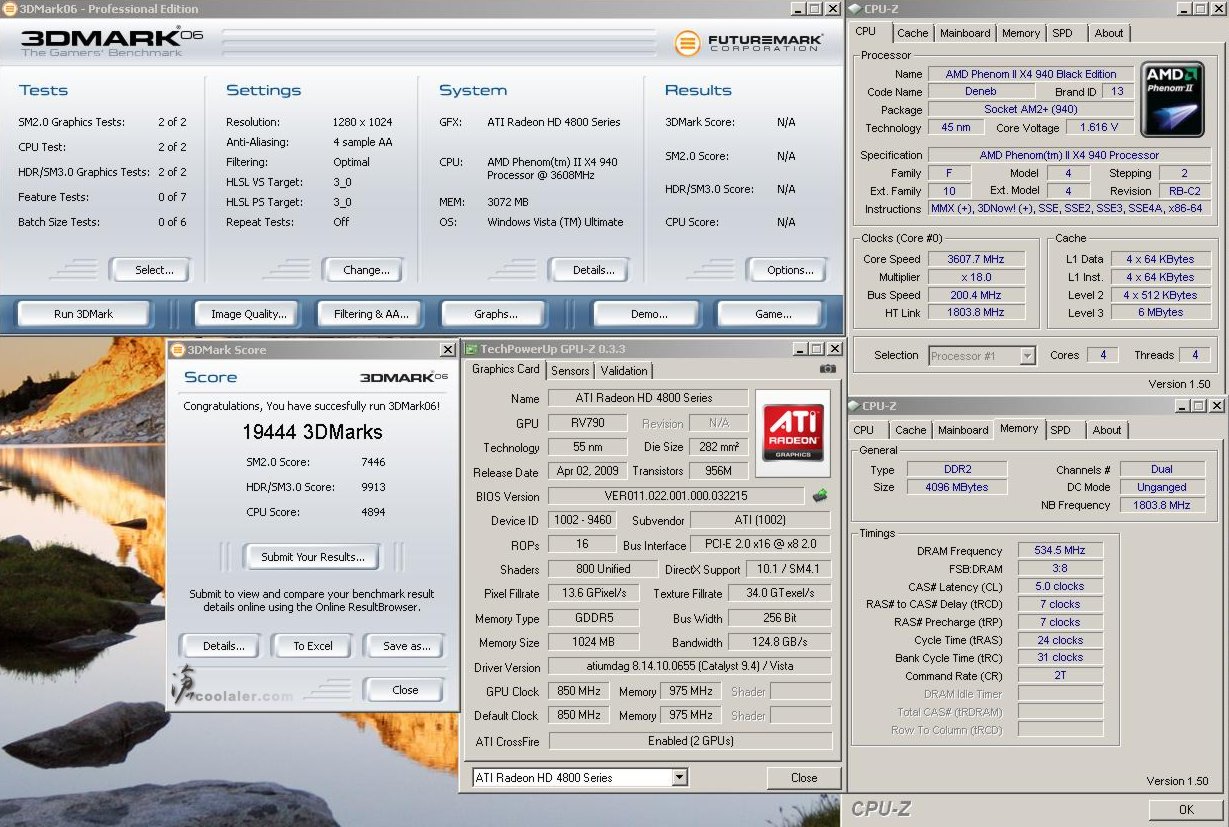Switch to the Sensors tab in GPU-Z
1229x827 pixels.
pyautogui.click(x=570, y=371)
